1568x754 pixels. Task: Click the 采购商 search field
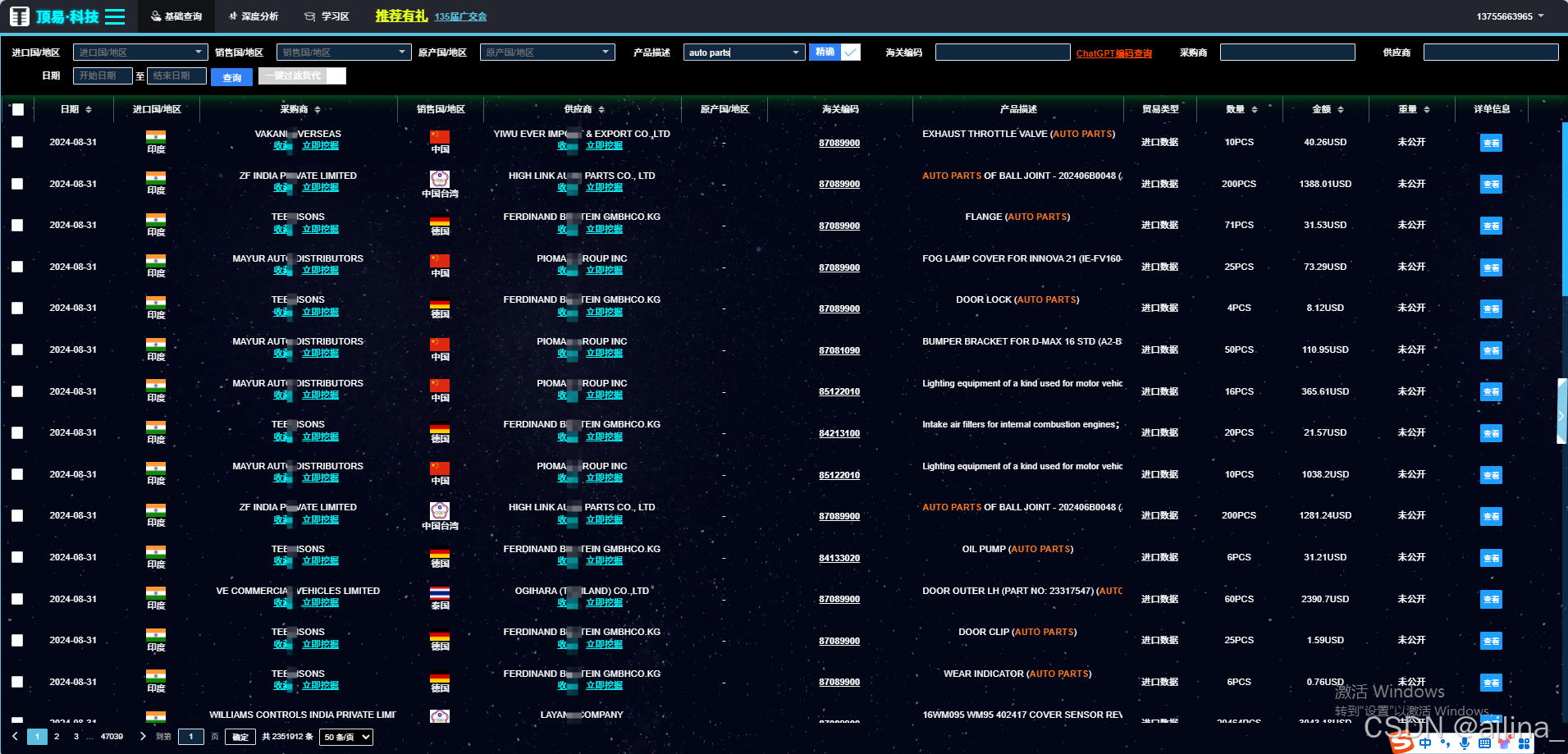click(x=1287, y=52)
